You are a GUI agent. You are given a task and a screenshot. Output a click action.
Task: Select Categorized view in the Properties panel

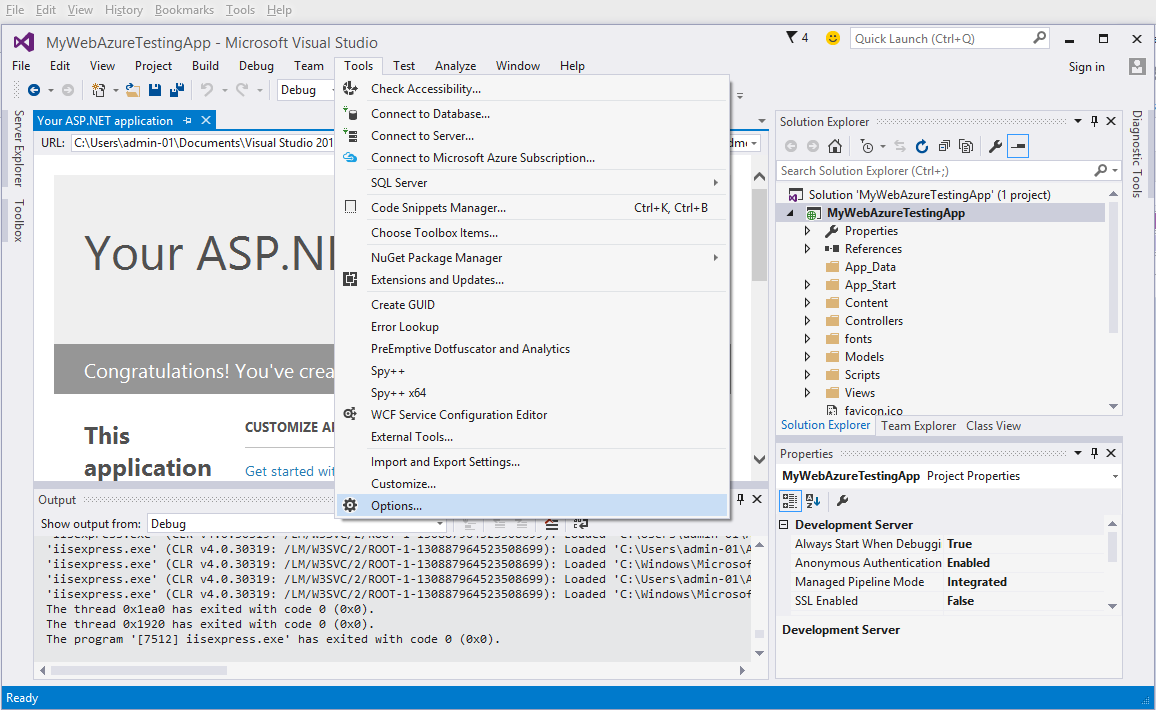point(790,501)
